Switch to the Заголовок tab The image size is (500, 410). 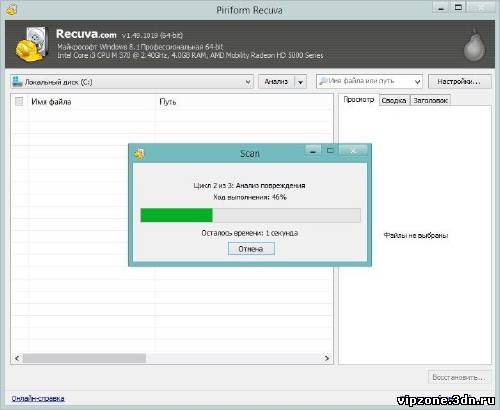tap(430, 100)
